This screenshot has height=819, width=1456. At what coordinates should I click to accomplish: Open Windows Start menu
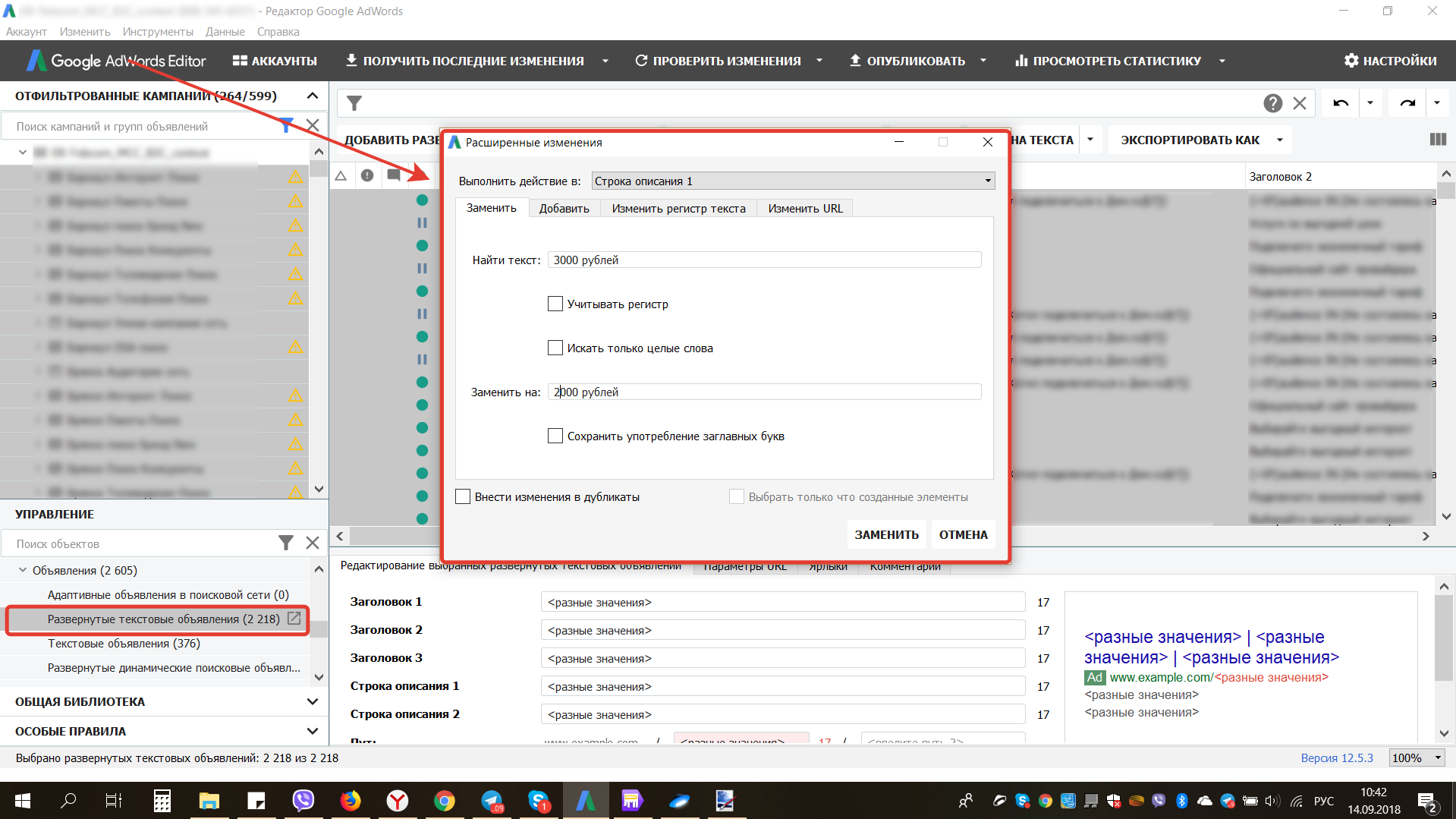(23, 801)
